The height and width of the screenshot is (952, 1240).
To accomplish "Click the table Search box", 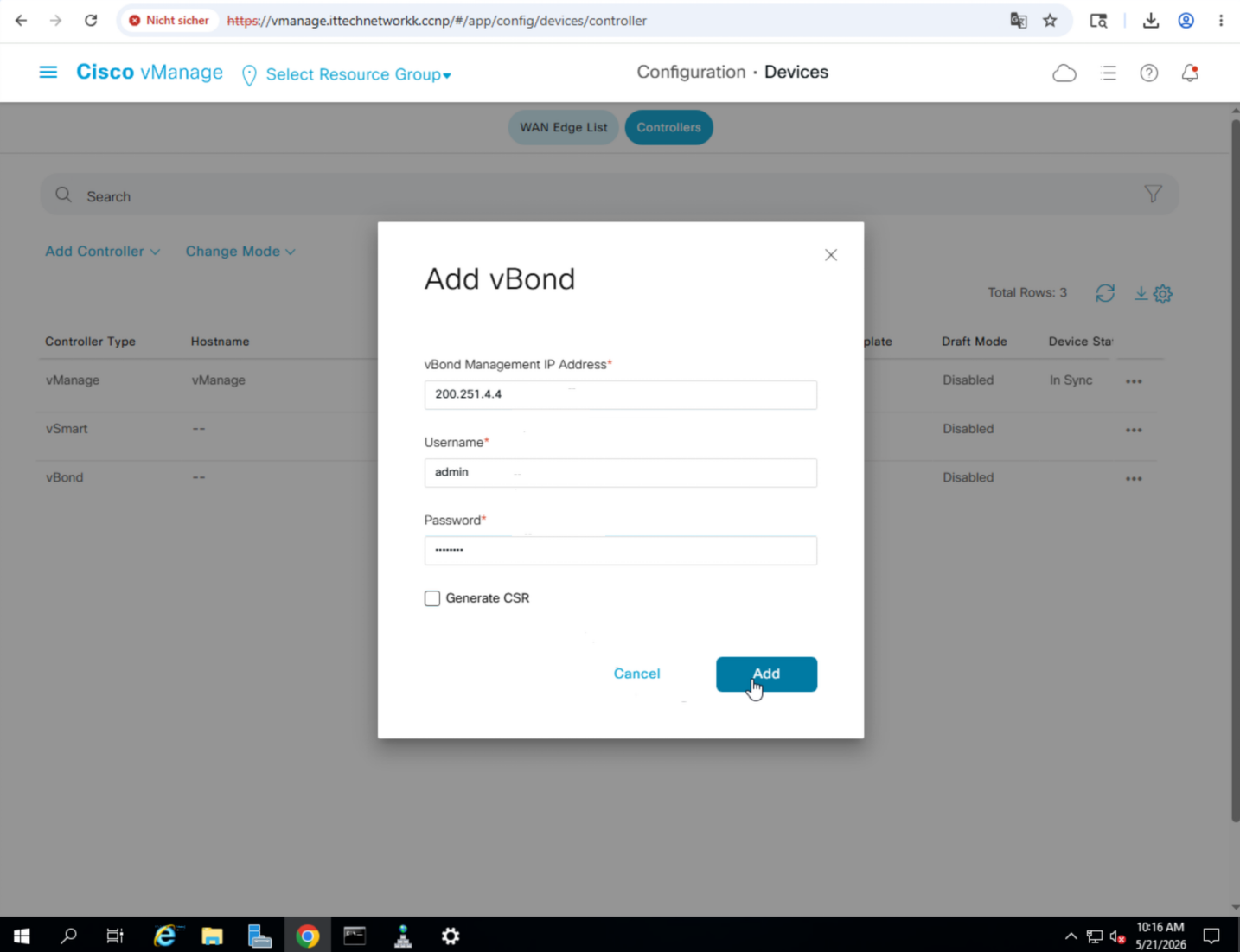I will click(610, 195).
